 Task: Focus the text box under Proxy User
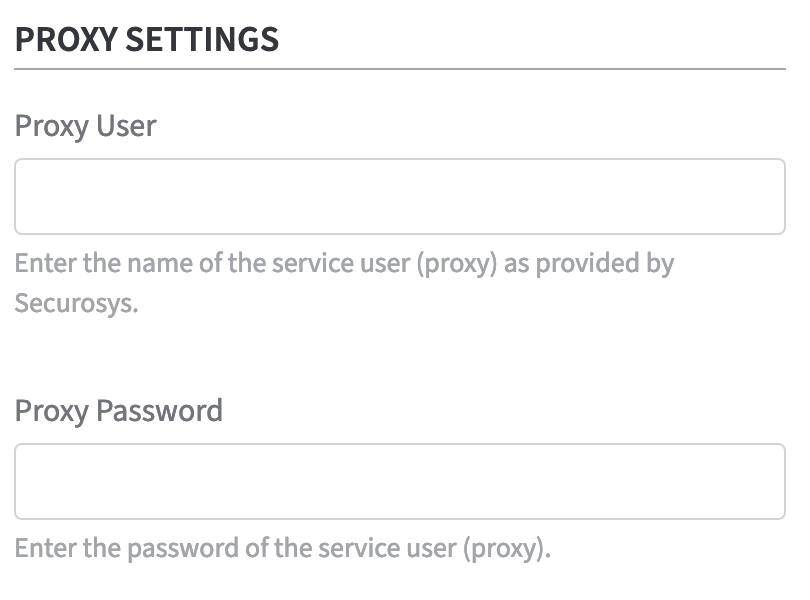click(x=400, y=196)
